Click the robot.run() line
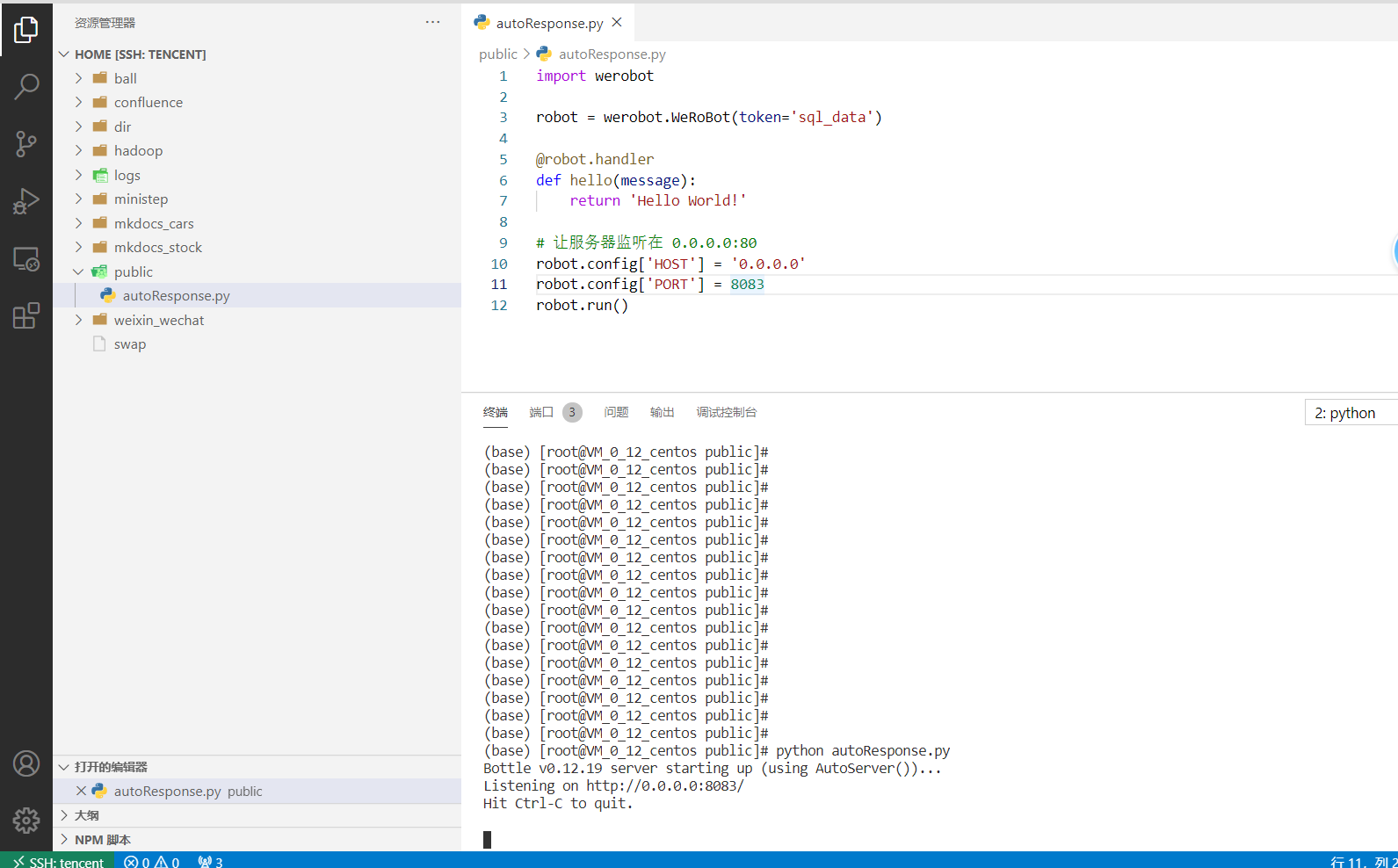 point(582,305)
